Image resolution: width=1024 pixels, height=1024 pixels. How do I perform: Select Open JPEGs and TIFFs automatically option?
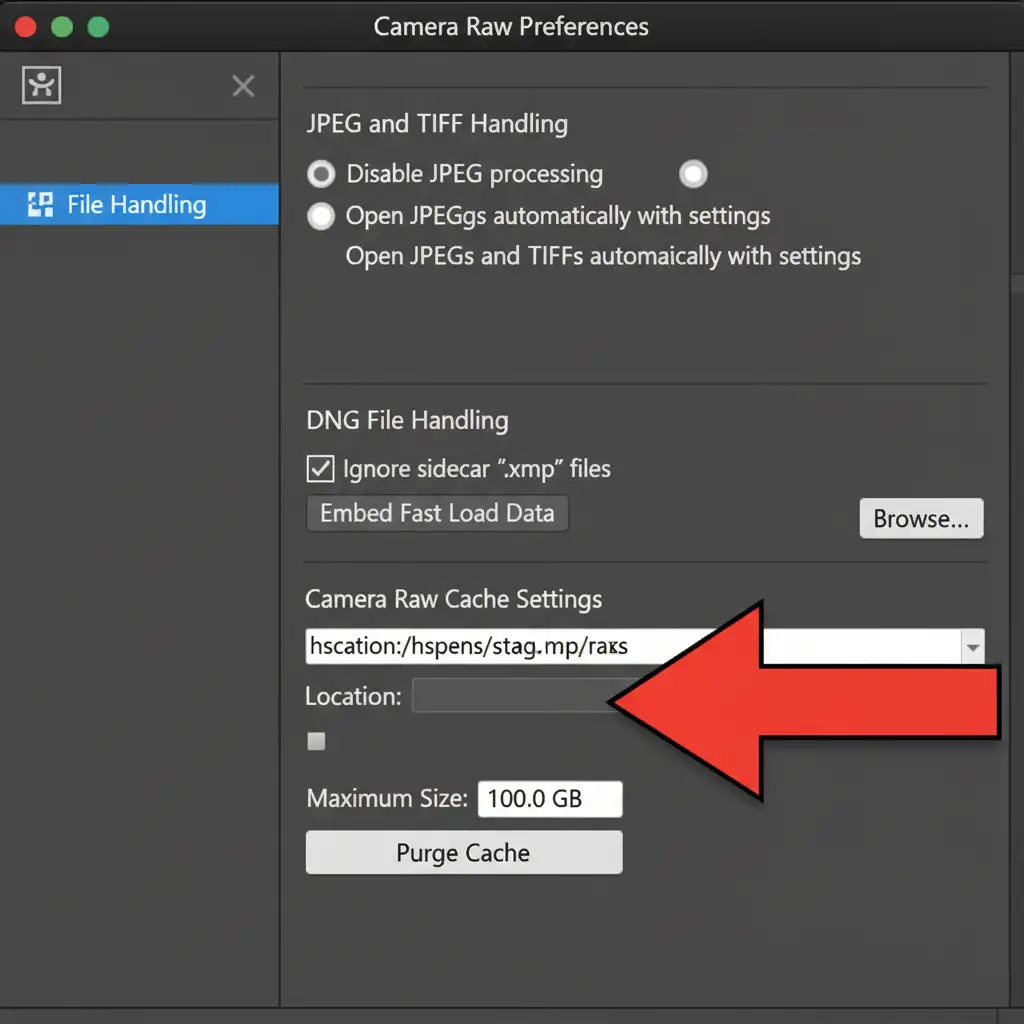pyautogui.click(x=603, y=256)
